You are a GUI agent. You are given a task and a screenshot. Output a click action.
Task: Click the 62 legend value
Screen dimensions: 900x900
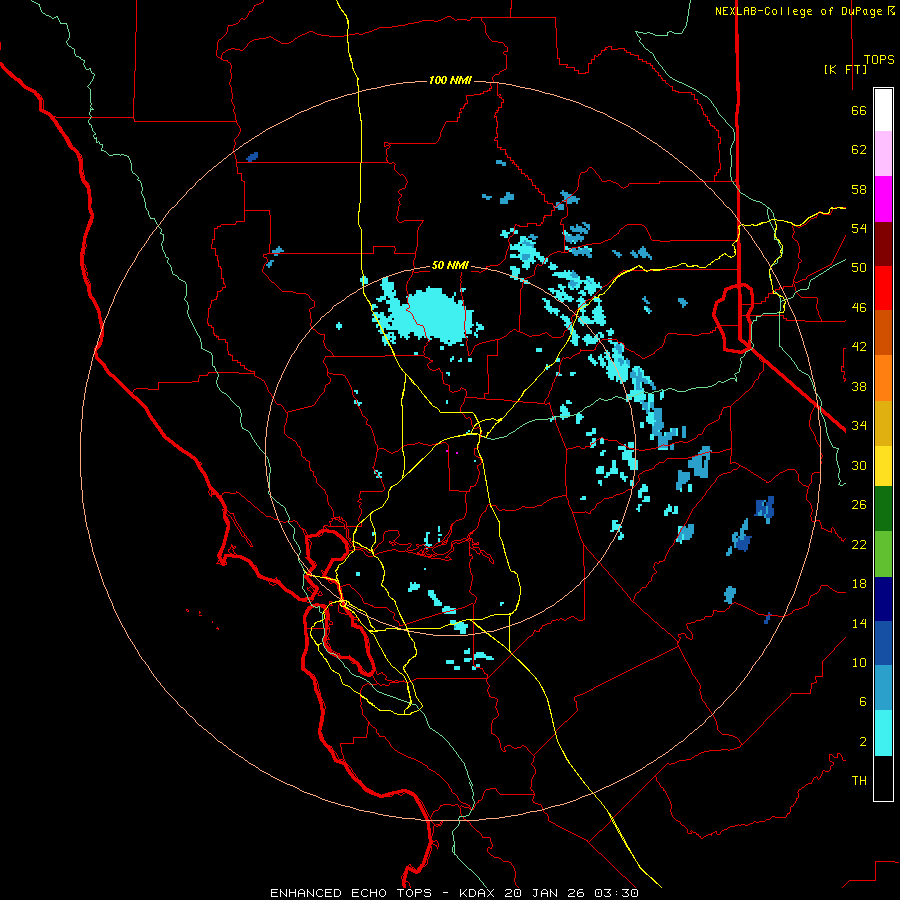pos(859,150)
